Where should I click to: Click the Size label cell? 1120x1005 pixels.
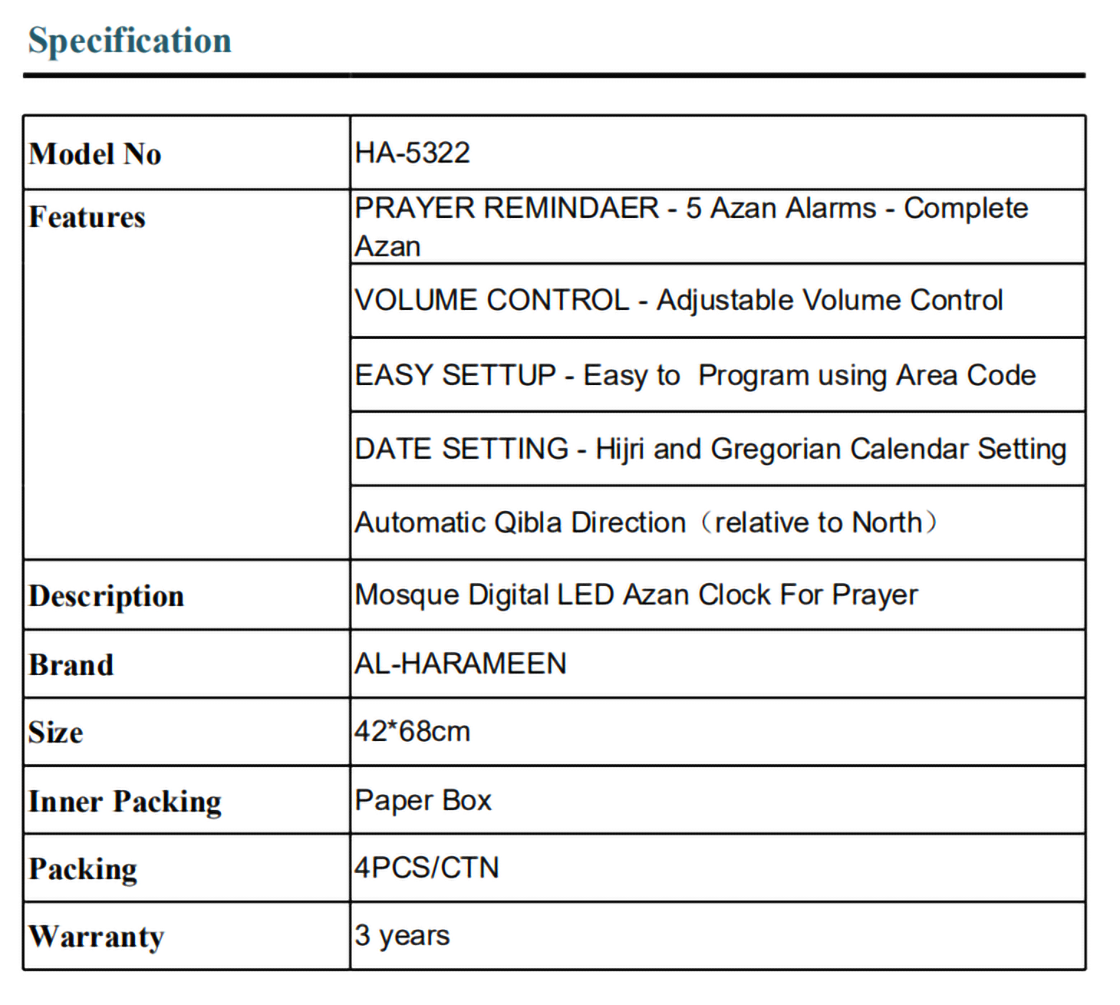pos(56,733)
